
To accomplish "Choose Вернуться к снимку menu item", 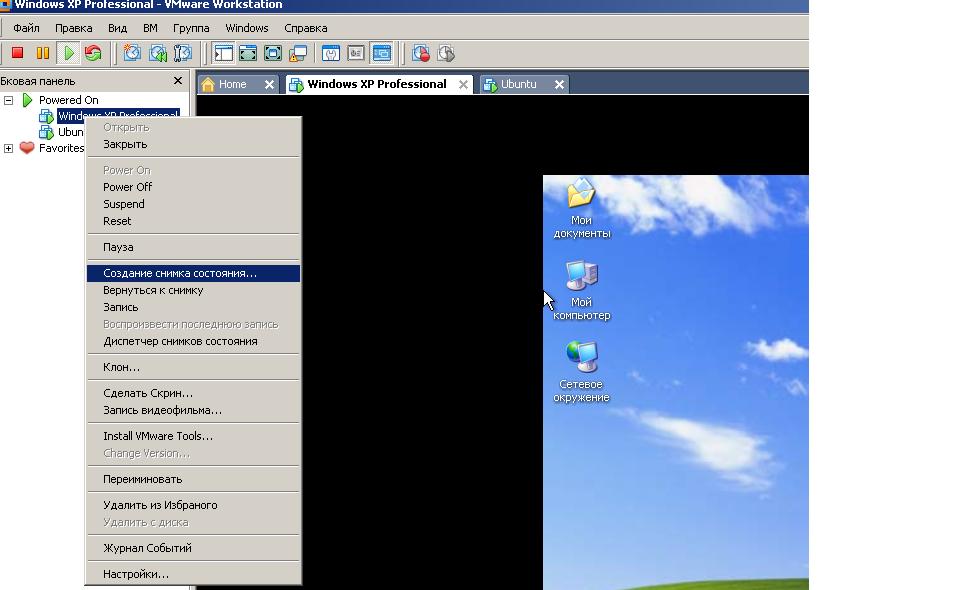I will [193, 290].
